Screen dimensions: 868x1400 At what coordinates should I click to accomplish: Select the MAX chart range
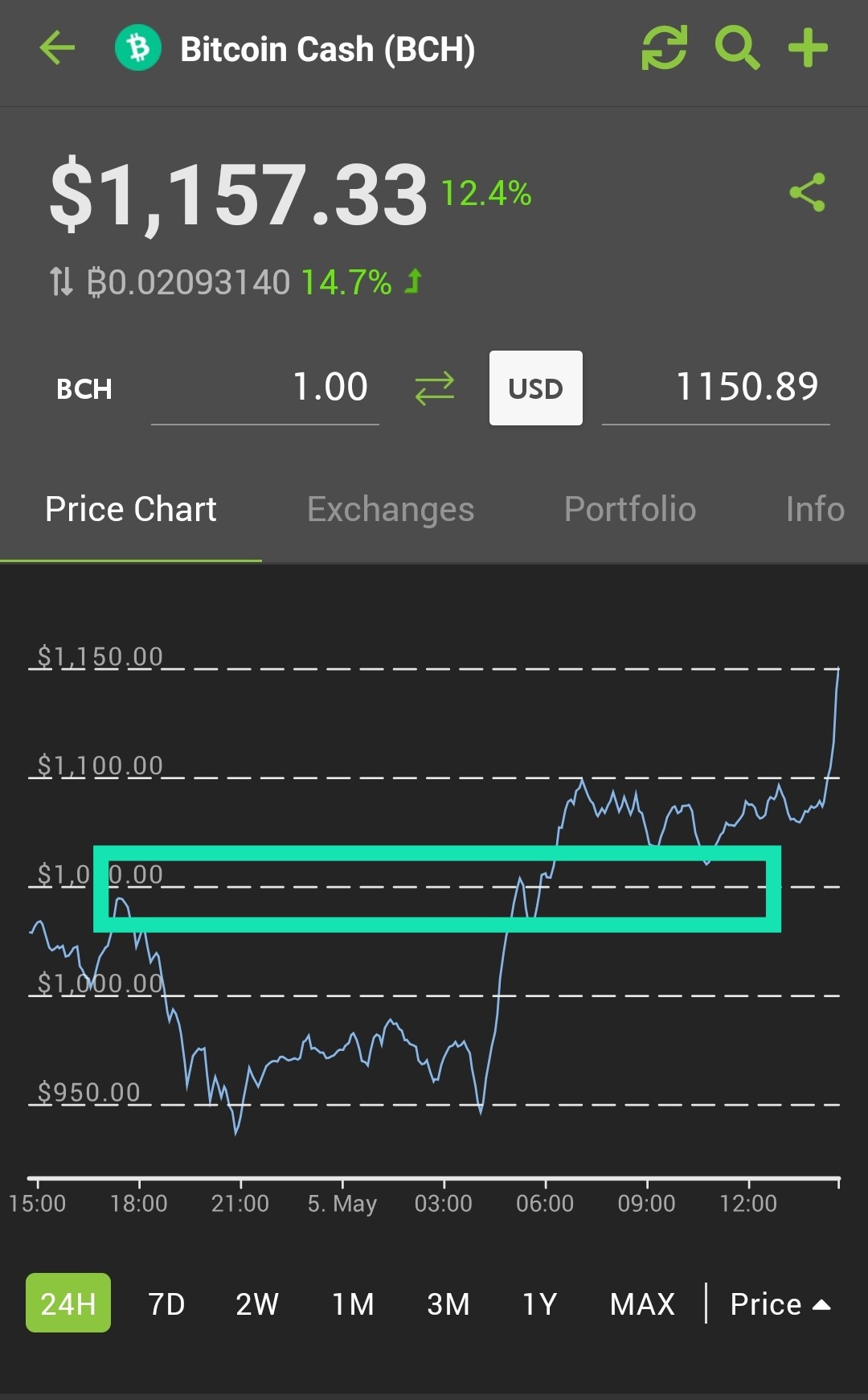pyautogui.click(x=642, y=1304)
